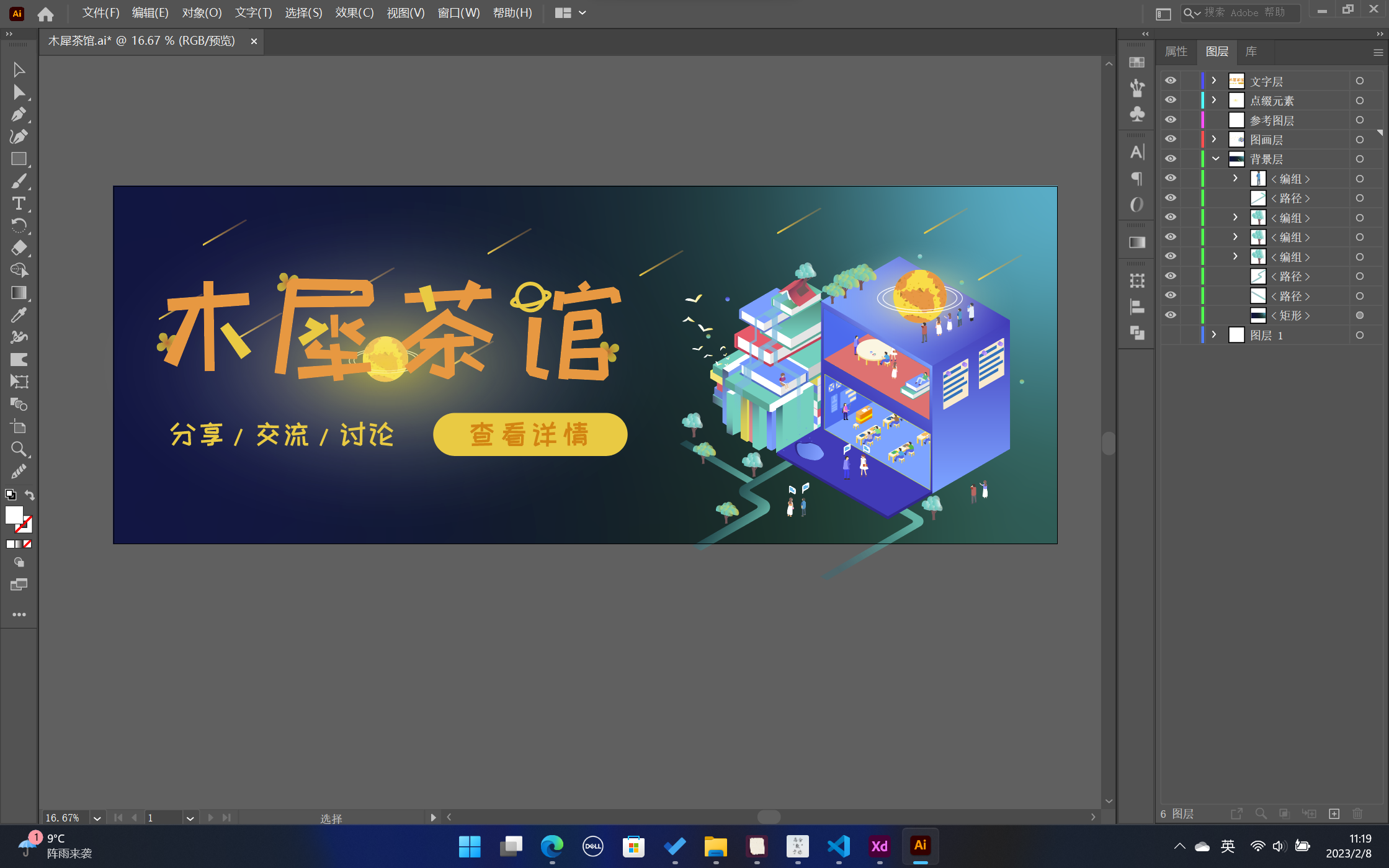Expand the 图画层 layer group
This screenshot has height=868, width=1389.
click(1213, 139)
